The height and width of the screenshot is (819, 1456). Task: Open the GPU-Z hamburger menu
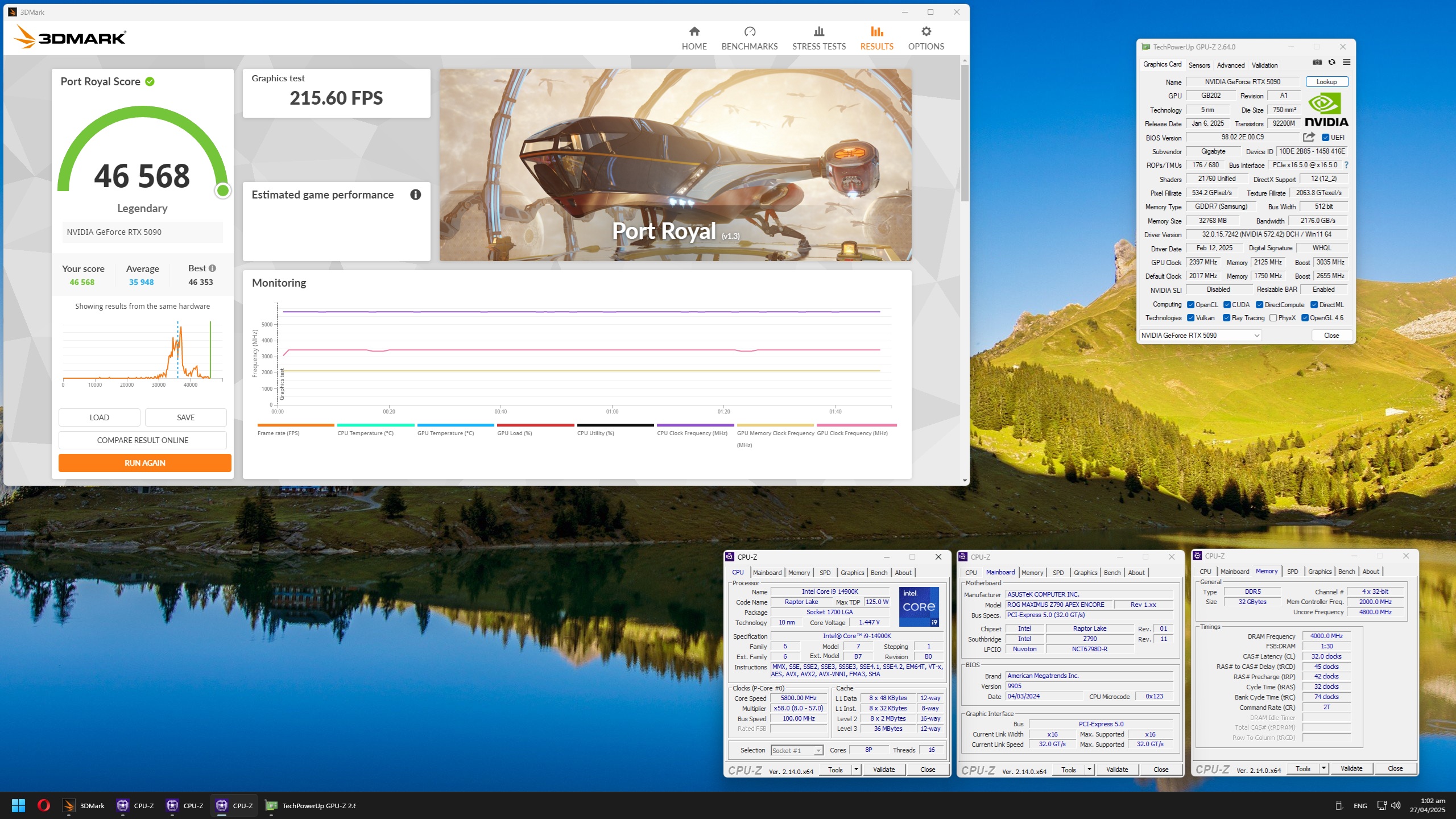(x=1346, y=62)
